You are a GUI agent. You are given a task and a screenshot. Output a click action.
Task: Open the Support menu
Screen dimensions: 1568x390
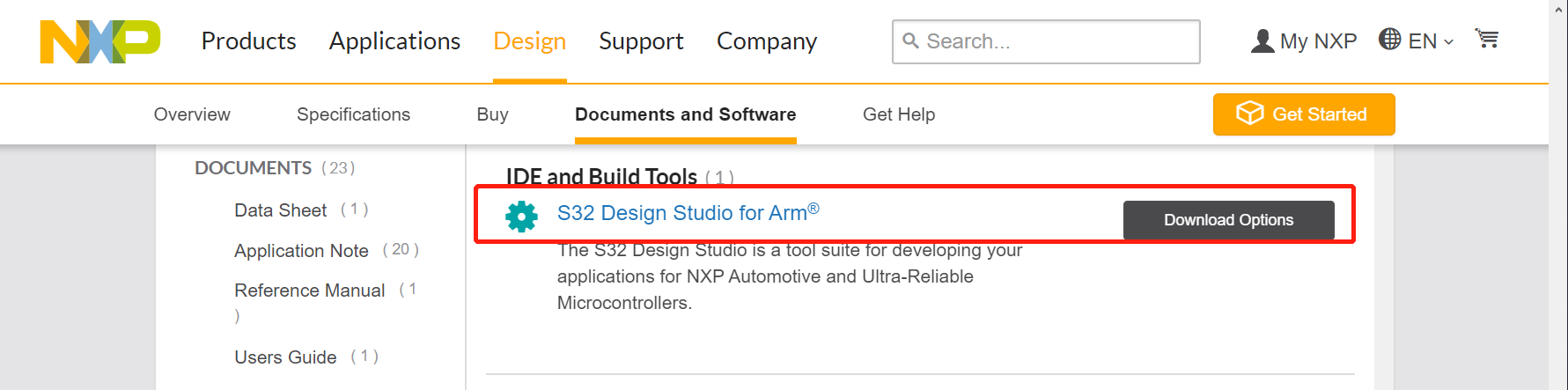pyautogui.click(x=641, y=41)
